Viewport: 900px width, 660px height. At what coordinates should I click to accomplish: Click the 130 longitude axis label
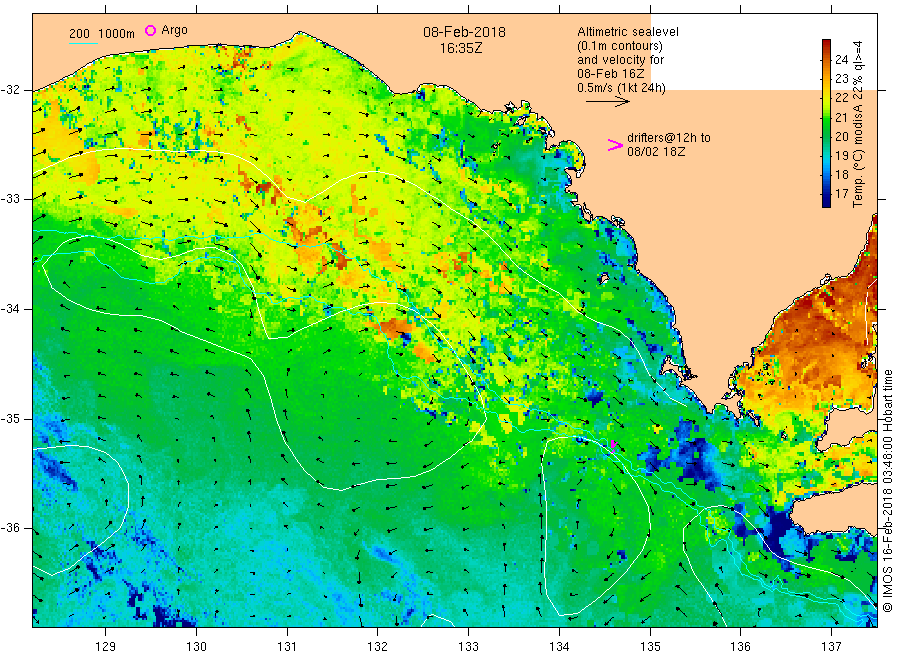click(x=196, y=647)
